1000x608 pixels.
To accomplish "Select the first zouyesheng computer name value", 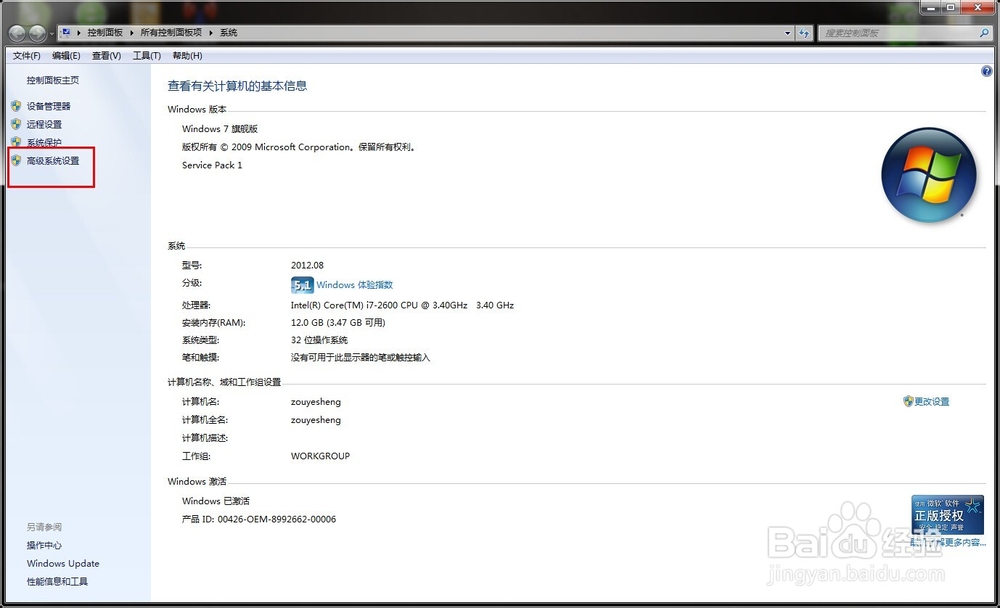I will tap(316, 401).
